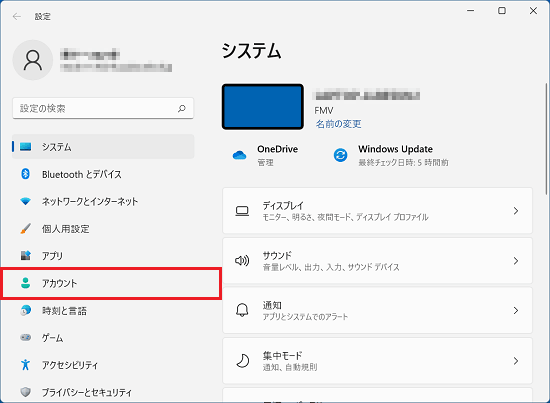The width and height of the screenshot is (550, 403).
Task: Click the Notifications bell icon
Action: pos(242,310)
